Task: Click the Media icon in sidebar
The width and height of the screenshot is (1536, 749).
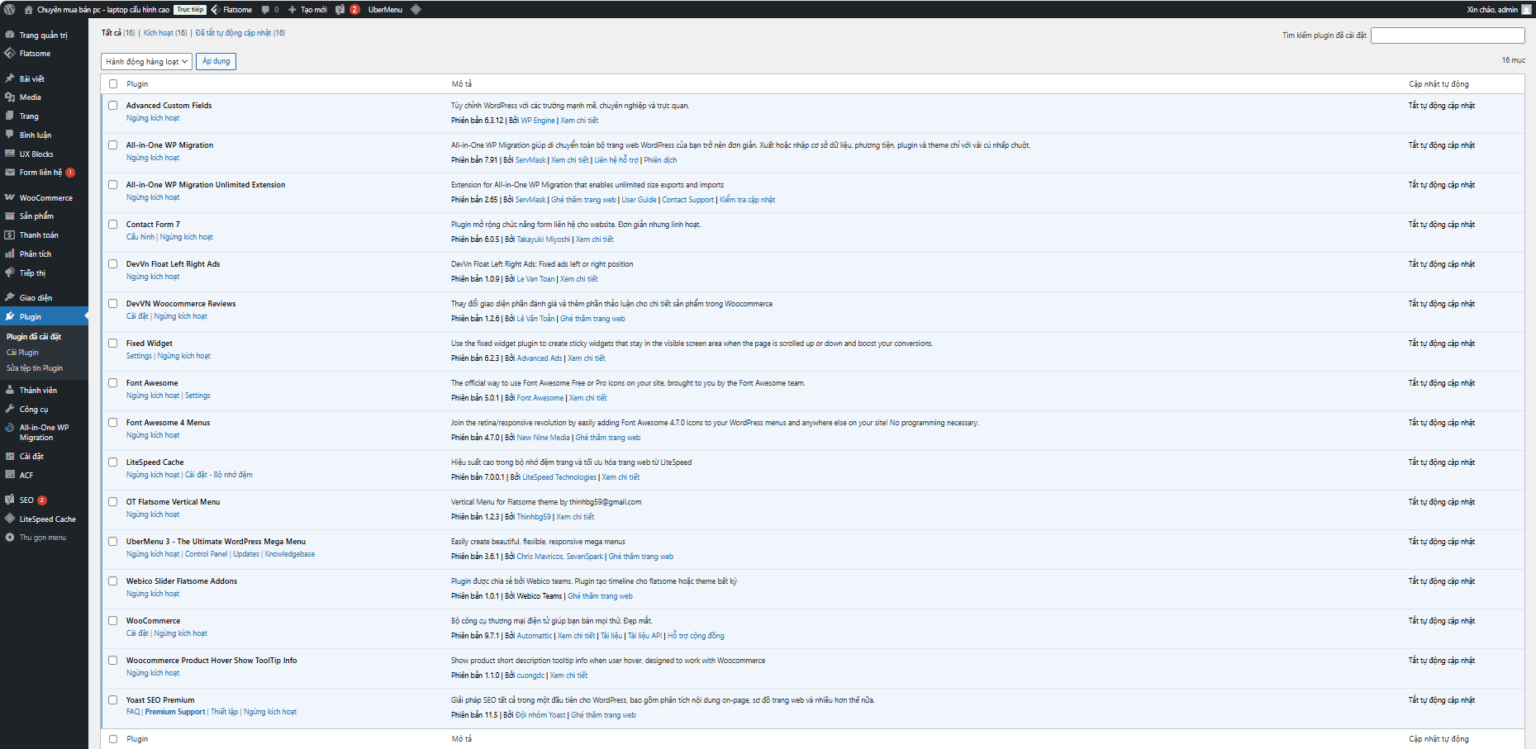Action: click(10, 97)
